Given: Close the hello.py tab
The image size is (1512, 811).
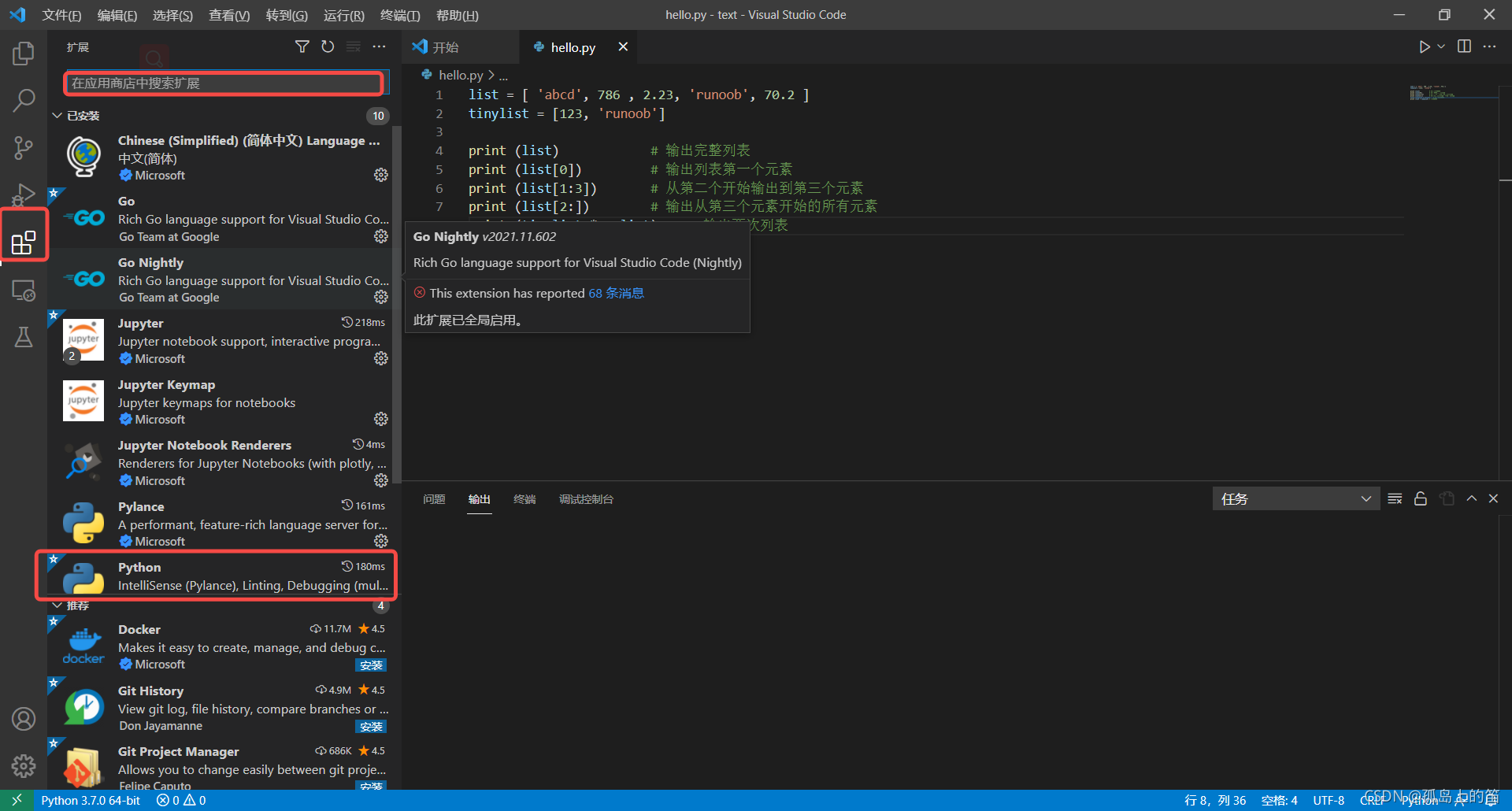Looking at the screenshot, I should click(623, 47).
